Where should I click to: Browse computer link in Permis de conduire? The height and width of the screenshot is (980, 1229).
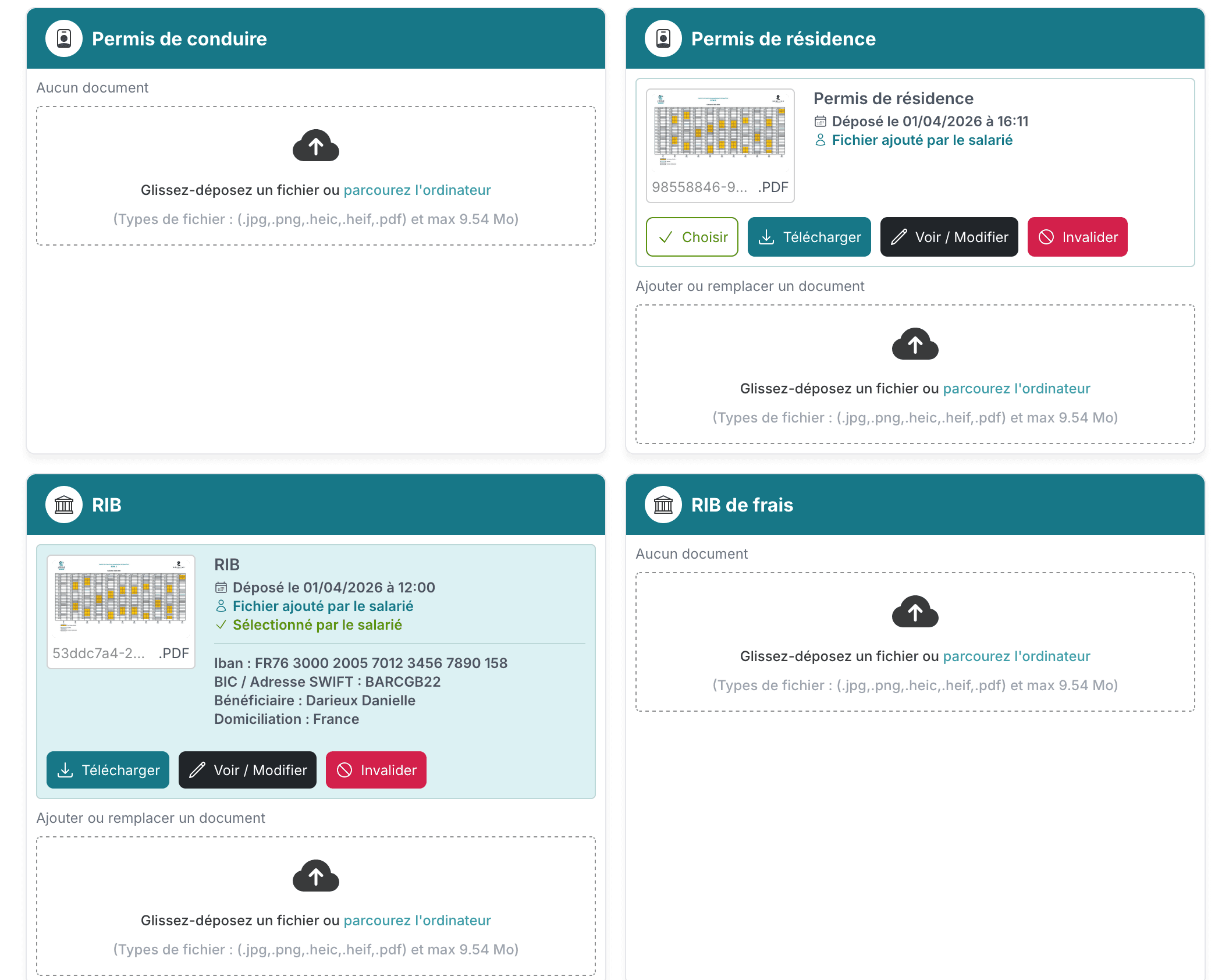click(417, 190)
